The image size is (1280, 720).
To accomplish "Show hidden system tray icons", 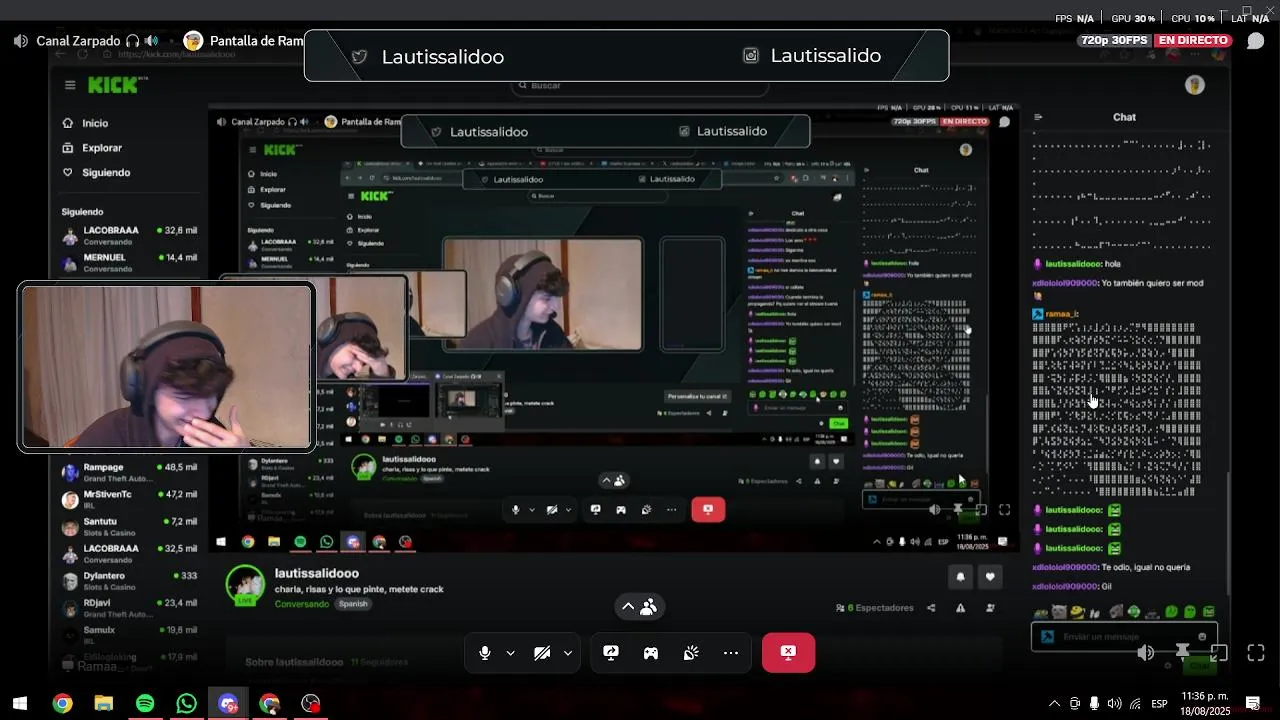I will coord(1054,704).
